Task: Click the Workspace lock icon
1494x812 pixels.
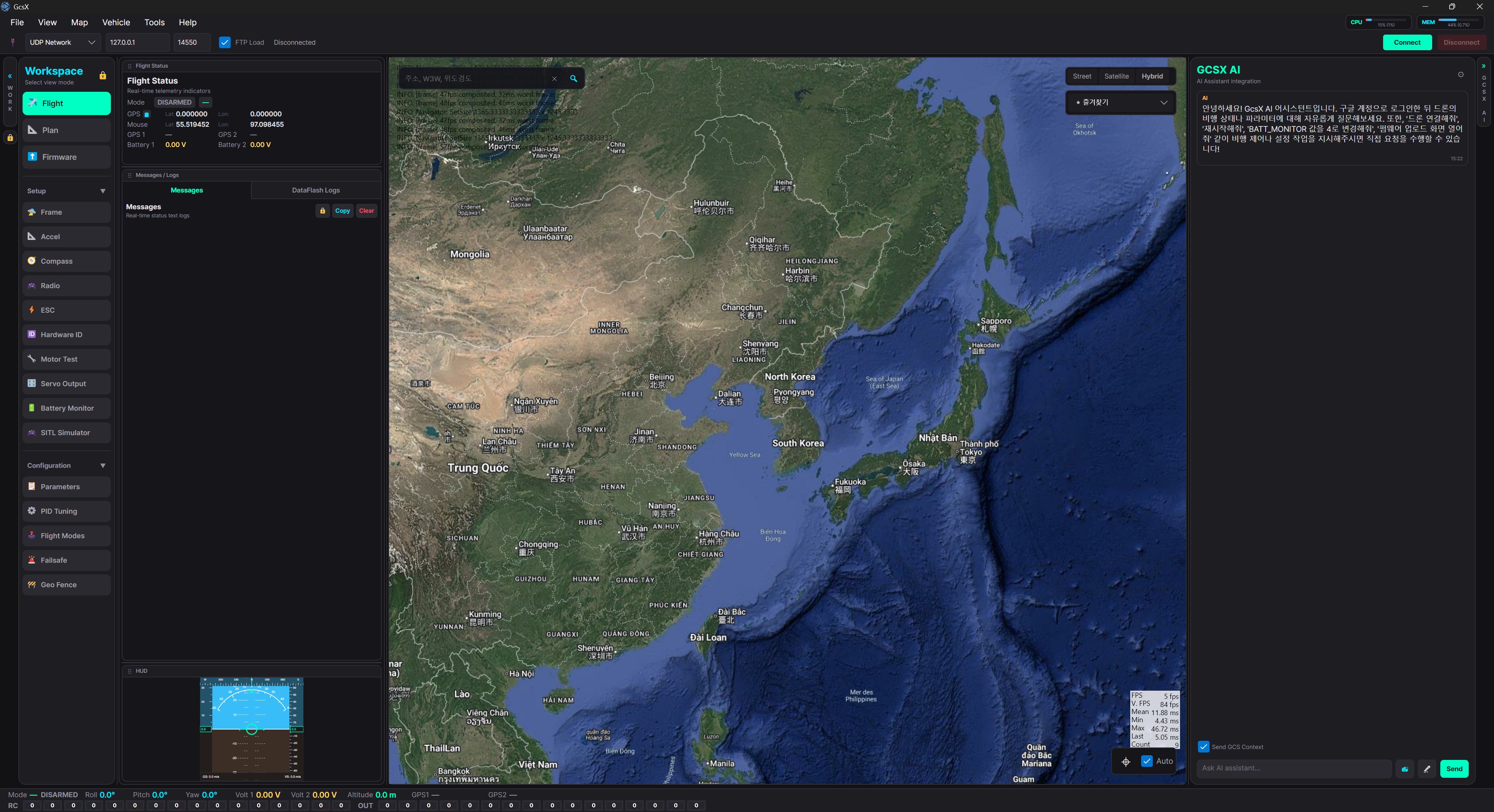Action: point(103,75)
